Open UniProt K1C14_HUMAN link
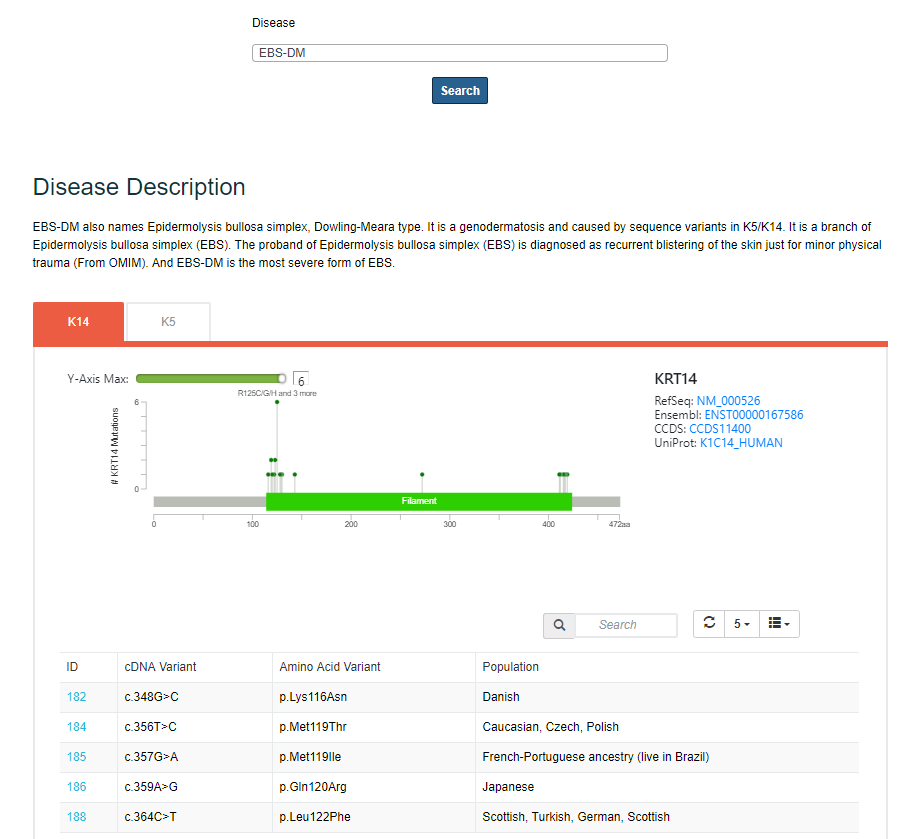Screen dimensions: 919x839 coord(741,443)
